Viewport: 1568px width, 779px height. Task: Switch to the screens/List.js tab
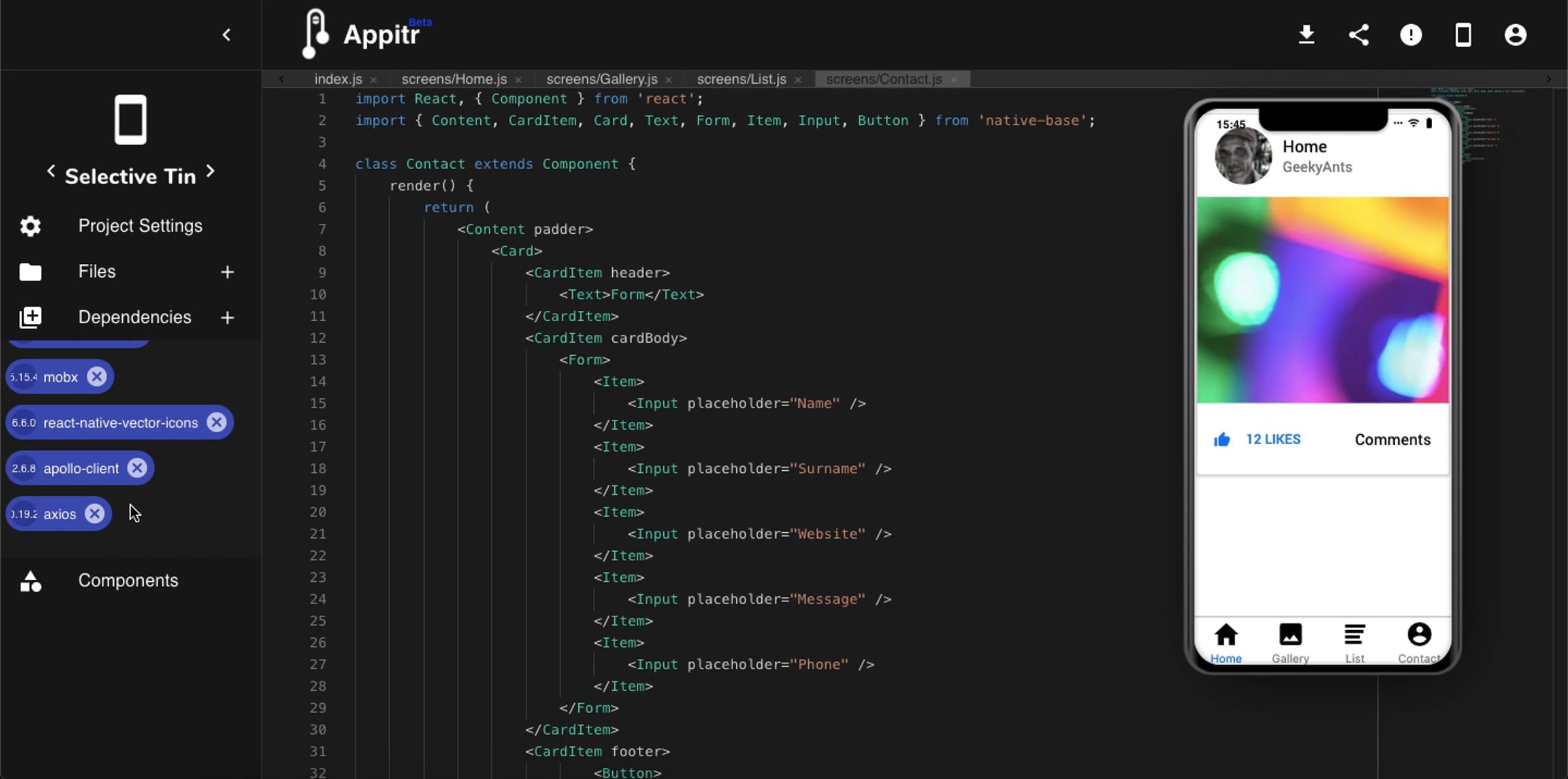[x=742, y=79]
